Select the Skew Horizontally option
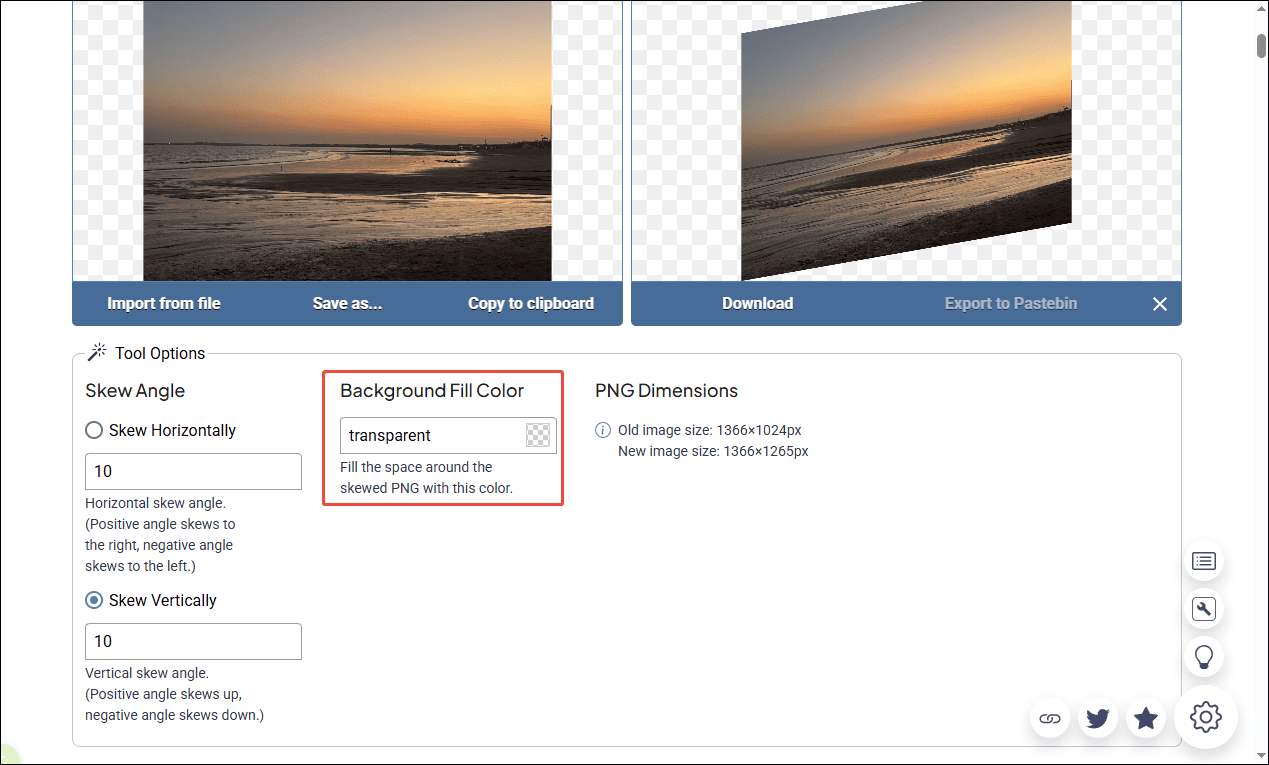 (x=93, y=429)
